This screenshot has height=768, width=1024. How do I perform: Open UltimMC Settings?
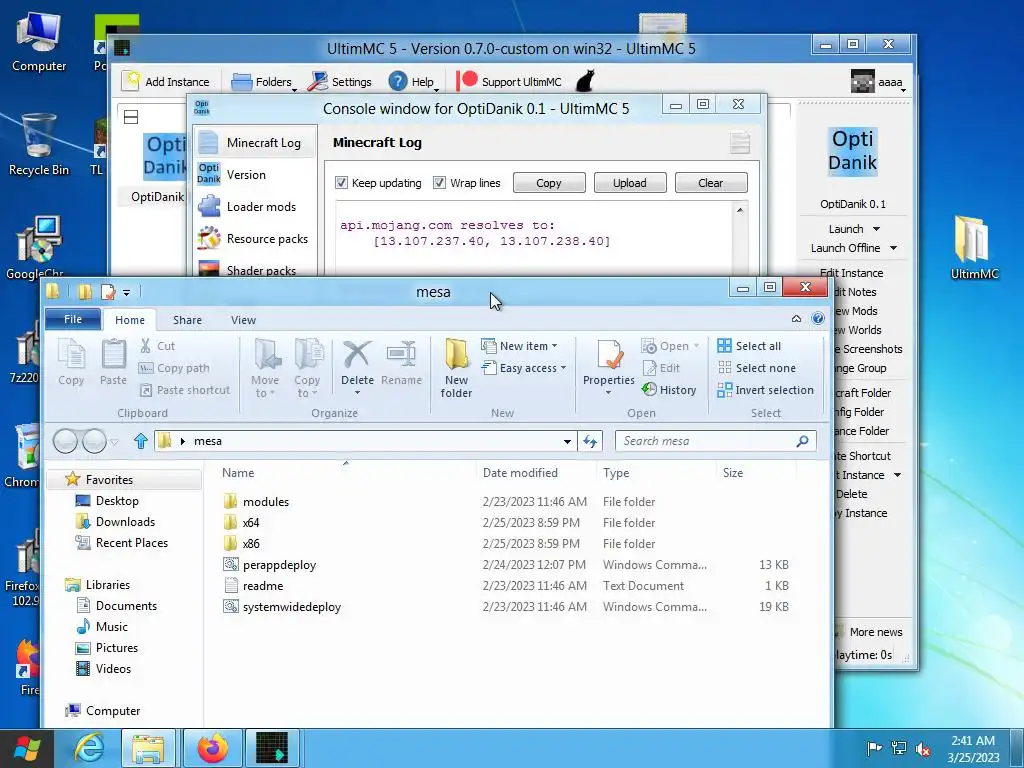340,82
